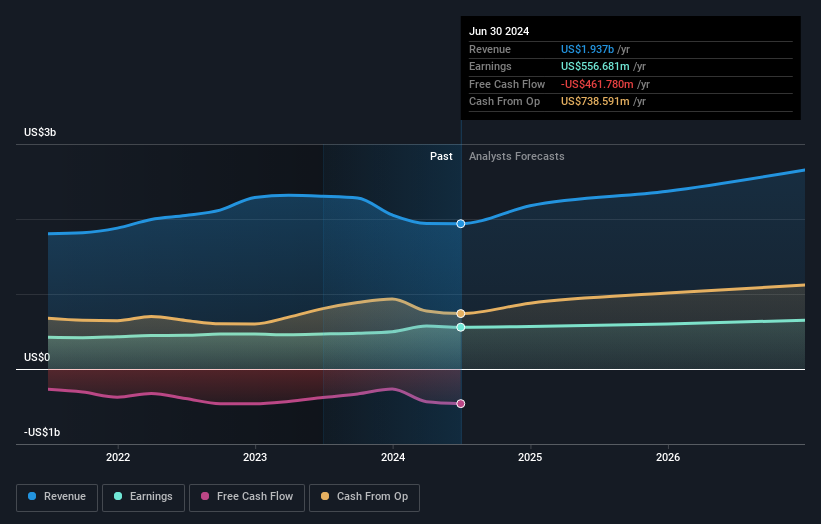Click the Analysts Forecasts label

click(x=517, y=156)
